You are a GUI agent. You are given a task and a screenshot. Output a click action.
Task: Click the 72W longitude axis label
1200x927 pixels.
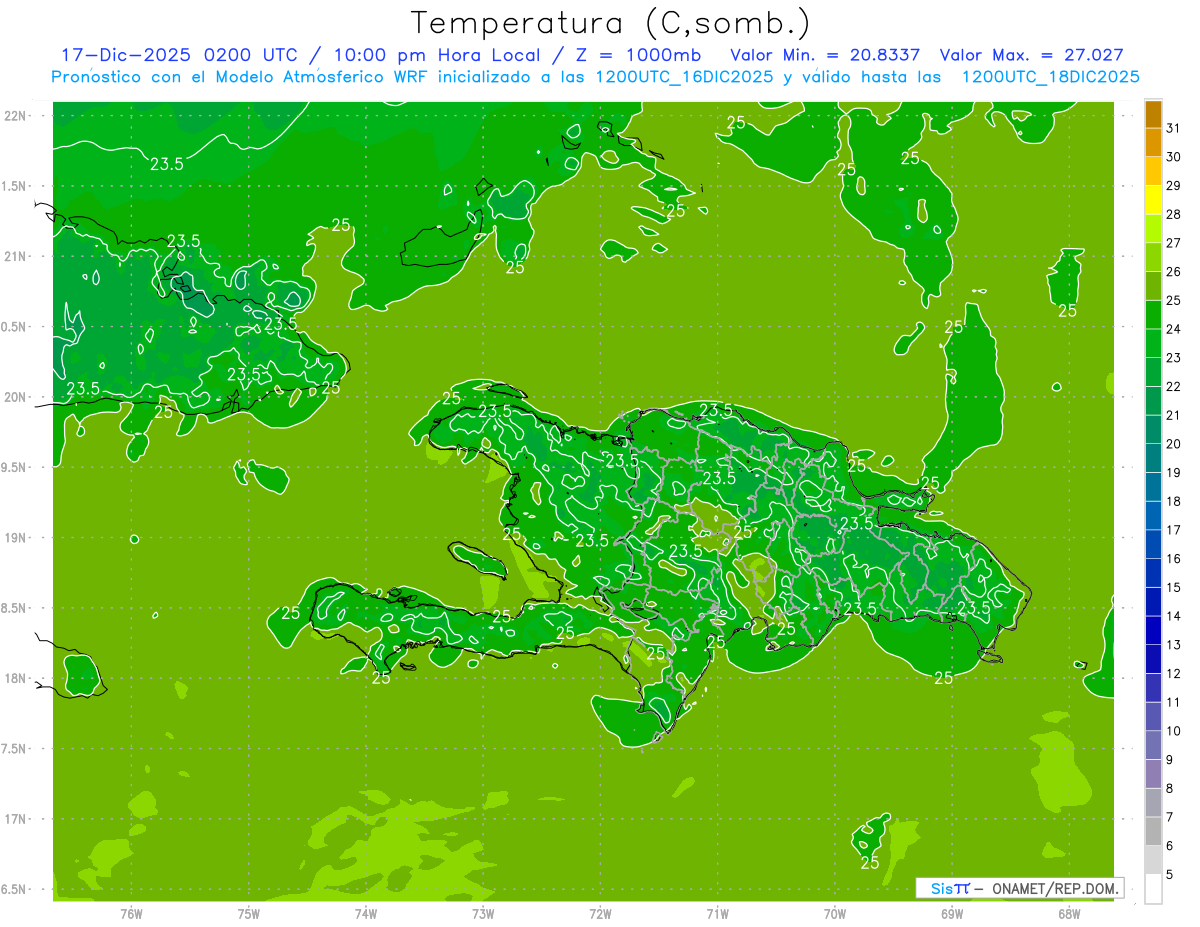tap(600, 913)
